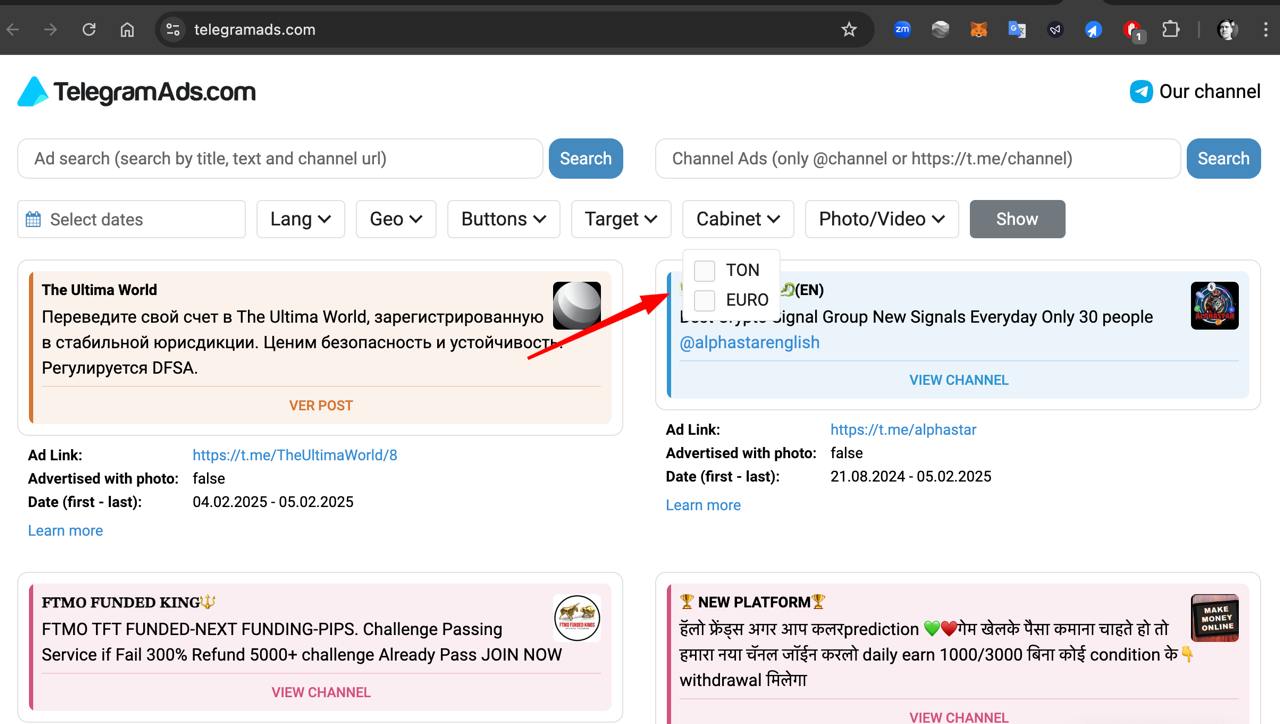Open the https://t.me/alphastar ad link
The width and height of the screenshot is (1280, 724).
coord(903,430)
